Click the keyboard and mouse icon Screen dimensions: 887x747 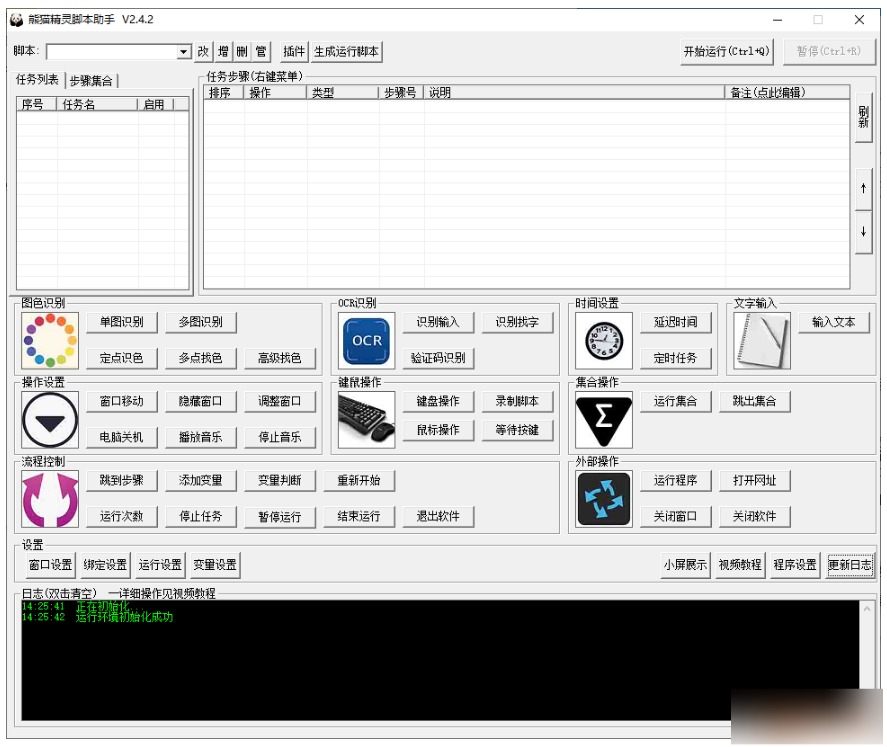tap(367, 420)
